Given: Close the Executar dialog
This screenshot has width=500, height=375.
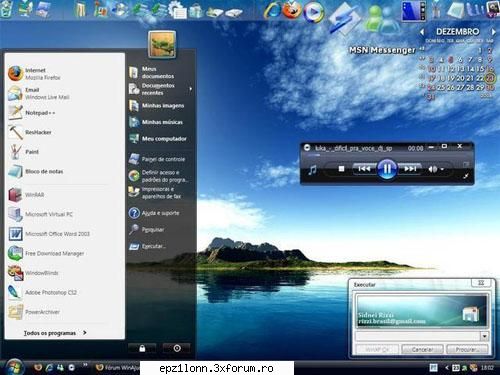Looking at the screenshot, I should tap(481, 283).
